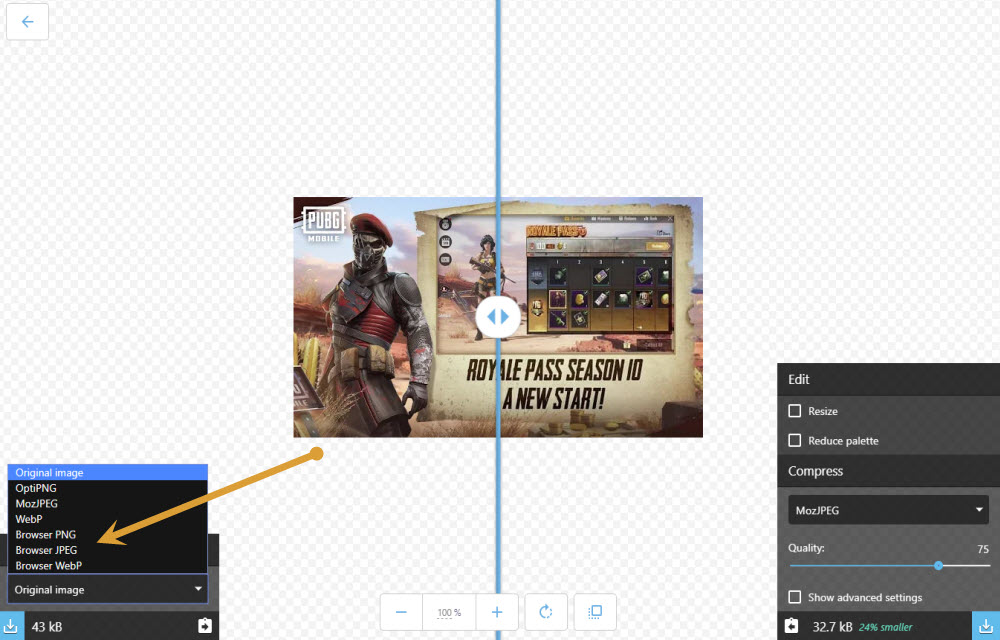Choose Browser PNG from the list
1000x640 pixels.
pos(108,535)
